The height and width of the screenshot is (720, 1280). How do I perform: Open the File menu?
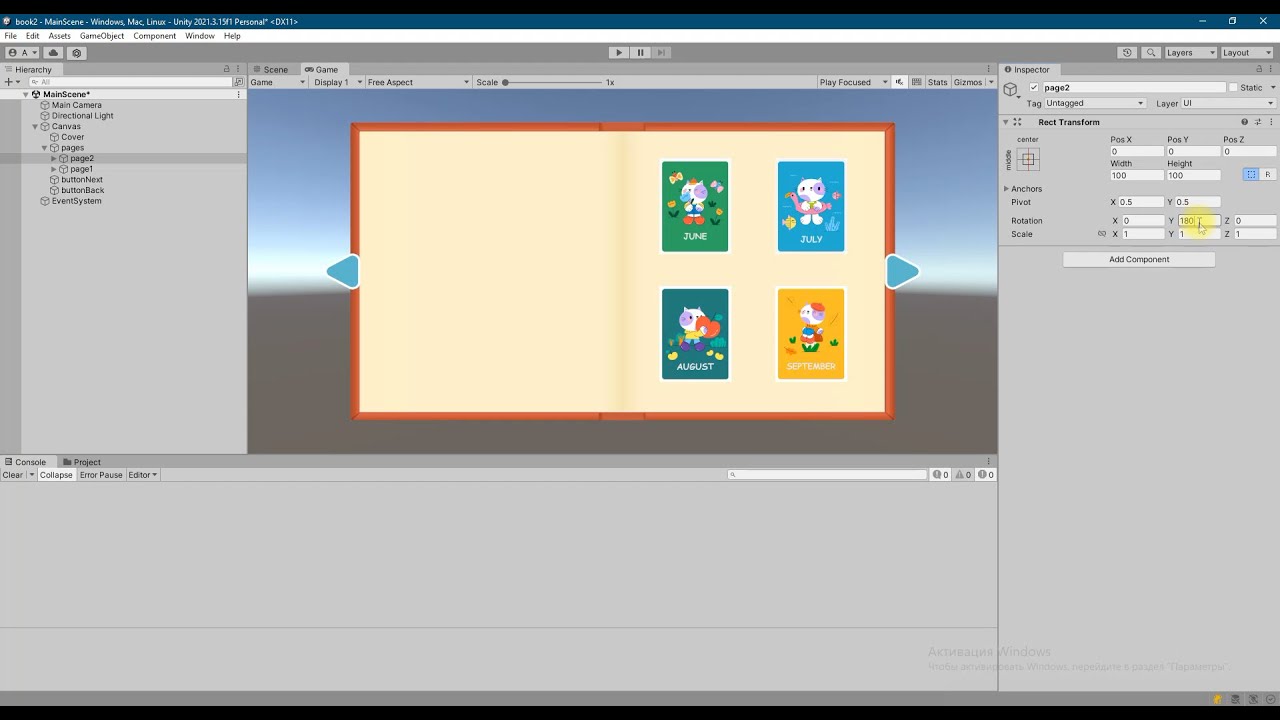(10, 36)
